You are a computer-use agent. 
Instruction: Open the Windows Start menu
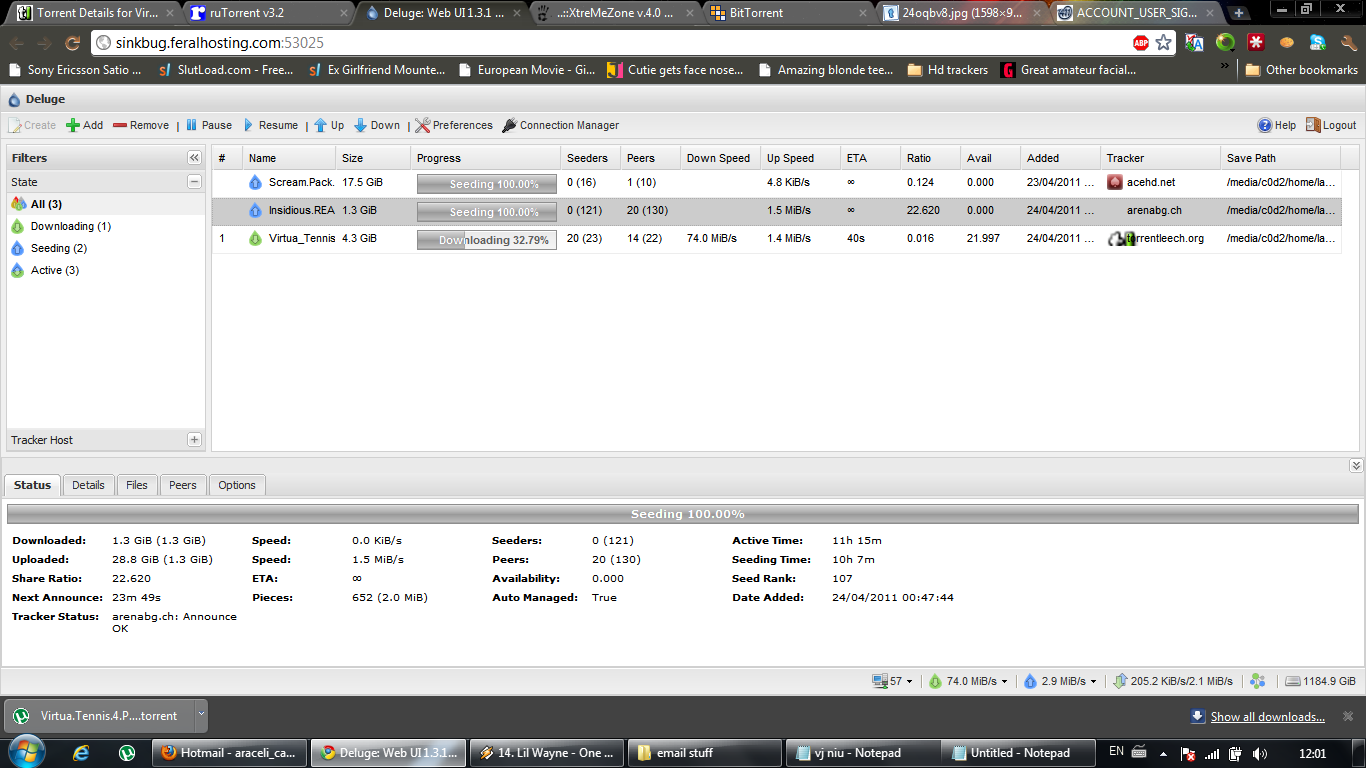pos(26,752)
